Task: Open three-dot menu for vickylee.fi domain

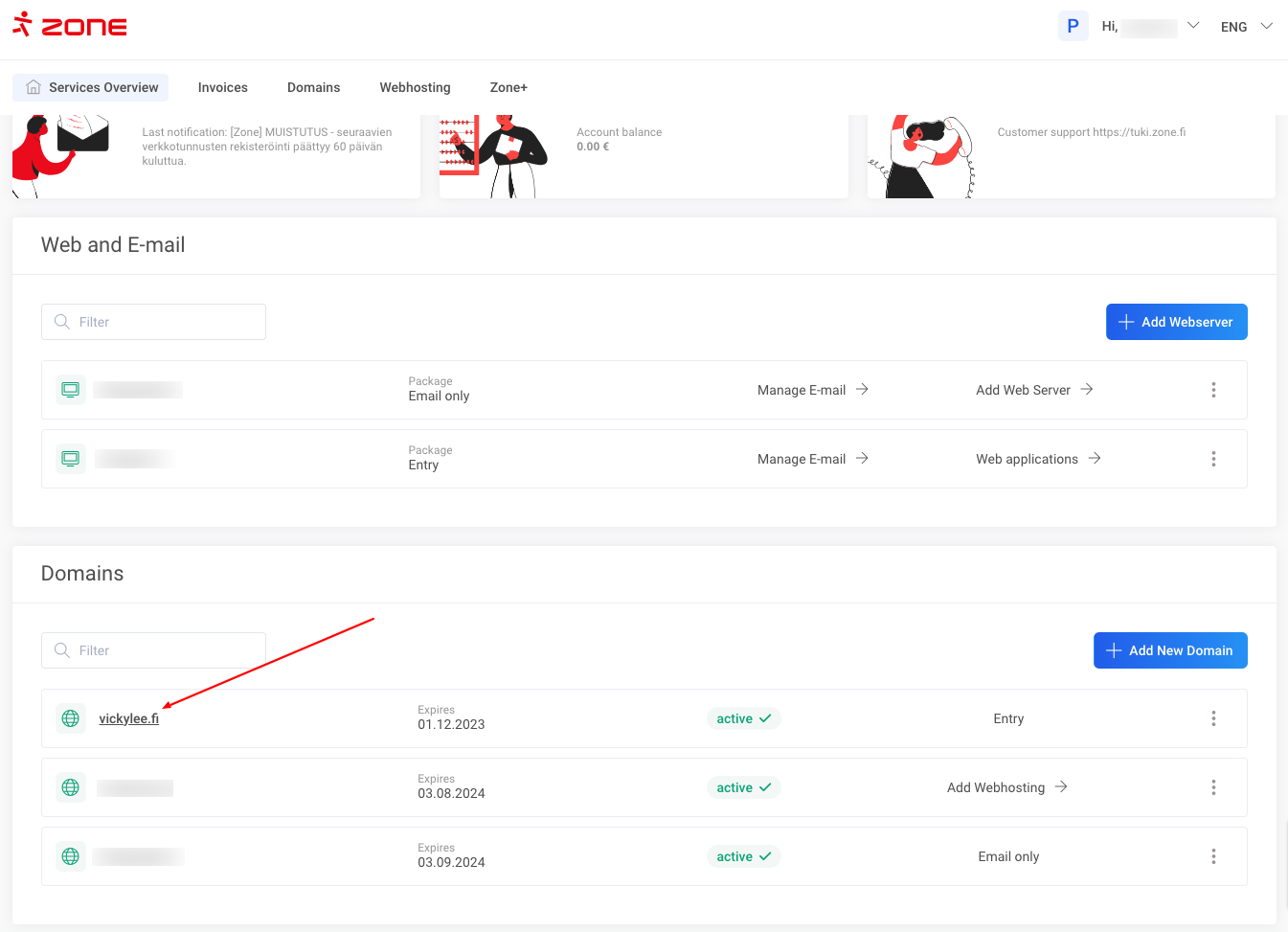Action: click(x=1213, y=718)
